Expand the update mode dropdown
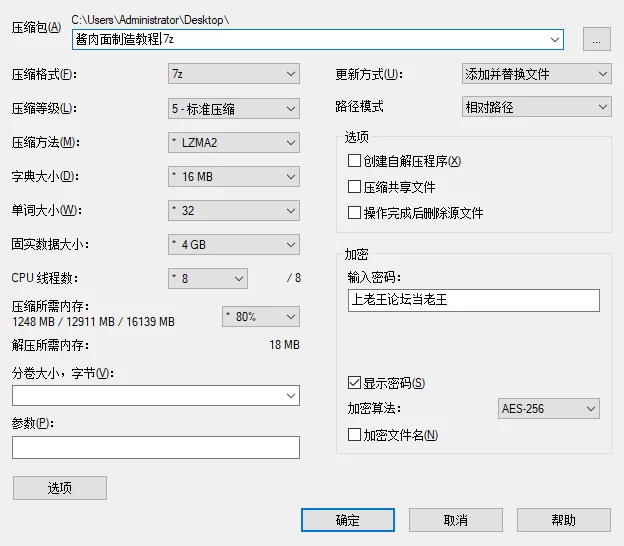The image size is (624, 546). click(536, 74)
